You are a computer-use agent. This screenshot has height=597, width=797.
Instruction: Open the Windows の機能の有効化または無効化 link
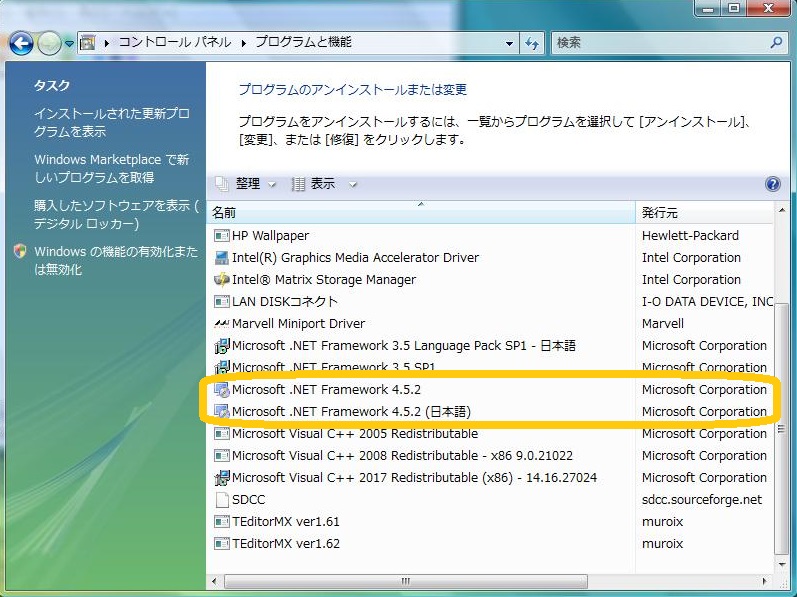[x=115, y=261]
